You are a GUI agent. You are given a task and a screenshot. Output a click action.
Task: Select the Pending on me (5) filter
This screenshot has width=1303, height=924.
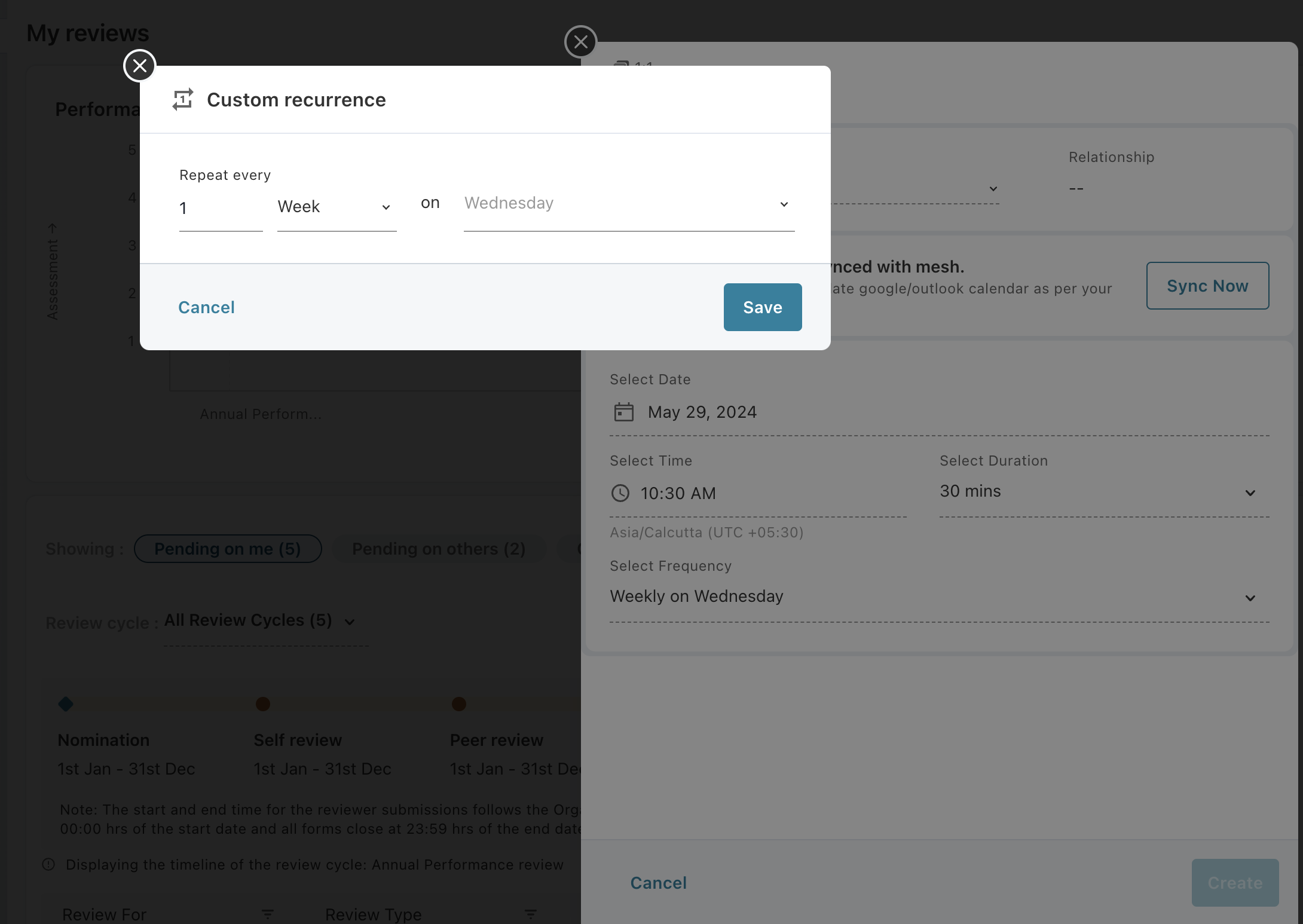(x=228, y=549)
